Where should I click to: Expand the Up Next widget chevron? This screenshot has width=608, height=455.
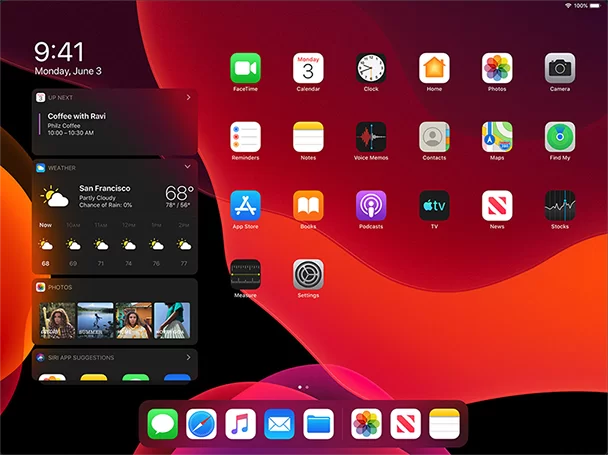click(x=188, y=97)
